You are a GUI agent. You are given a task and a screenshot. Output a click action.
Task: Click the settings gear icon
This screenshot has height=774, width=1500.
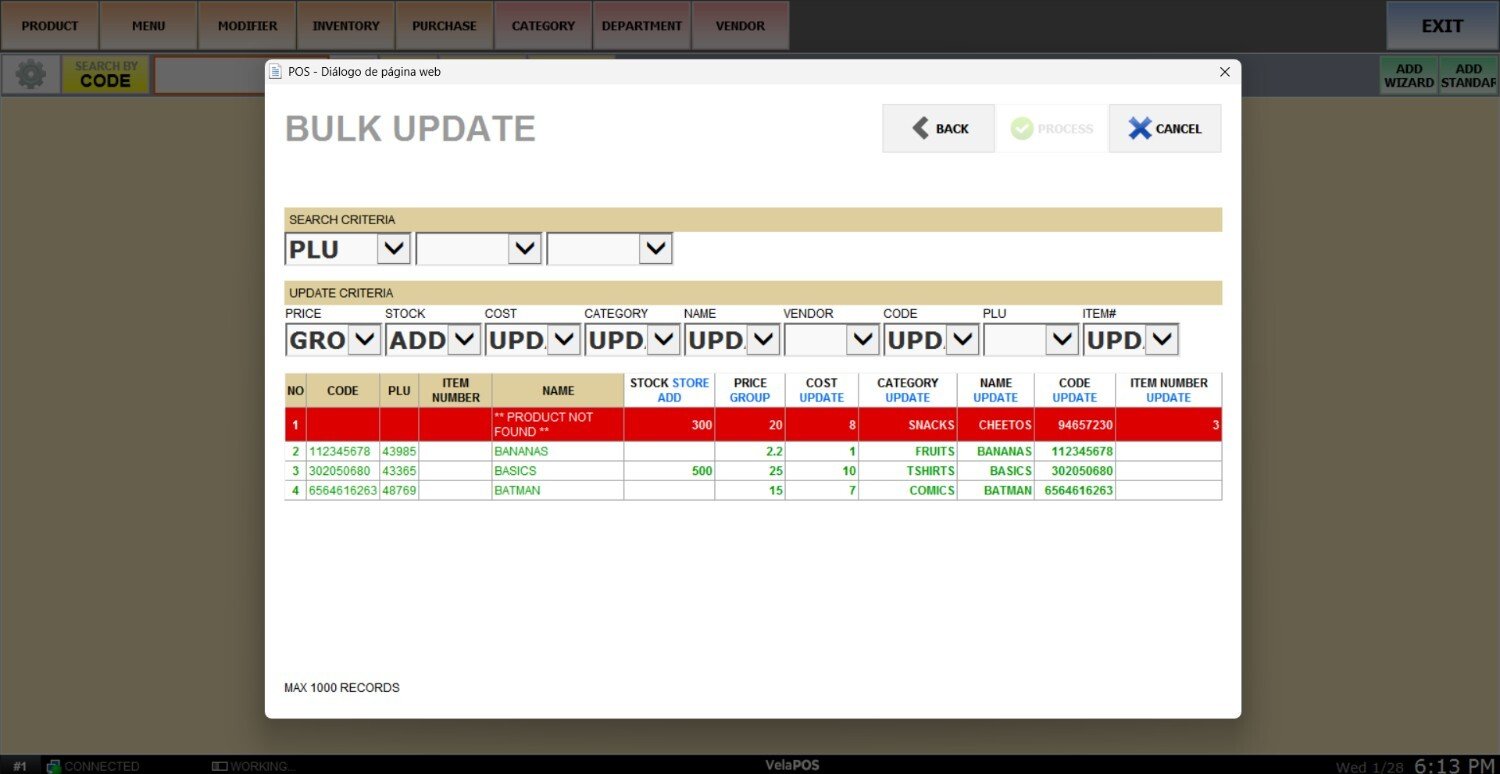30,75
